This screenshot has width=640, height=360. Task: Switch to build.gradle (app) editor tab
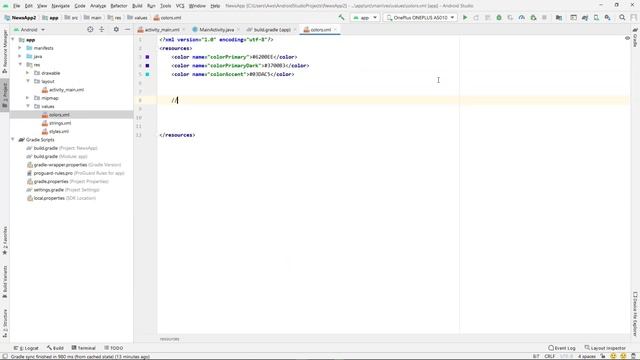point(272,30)
